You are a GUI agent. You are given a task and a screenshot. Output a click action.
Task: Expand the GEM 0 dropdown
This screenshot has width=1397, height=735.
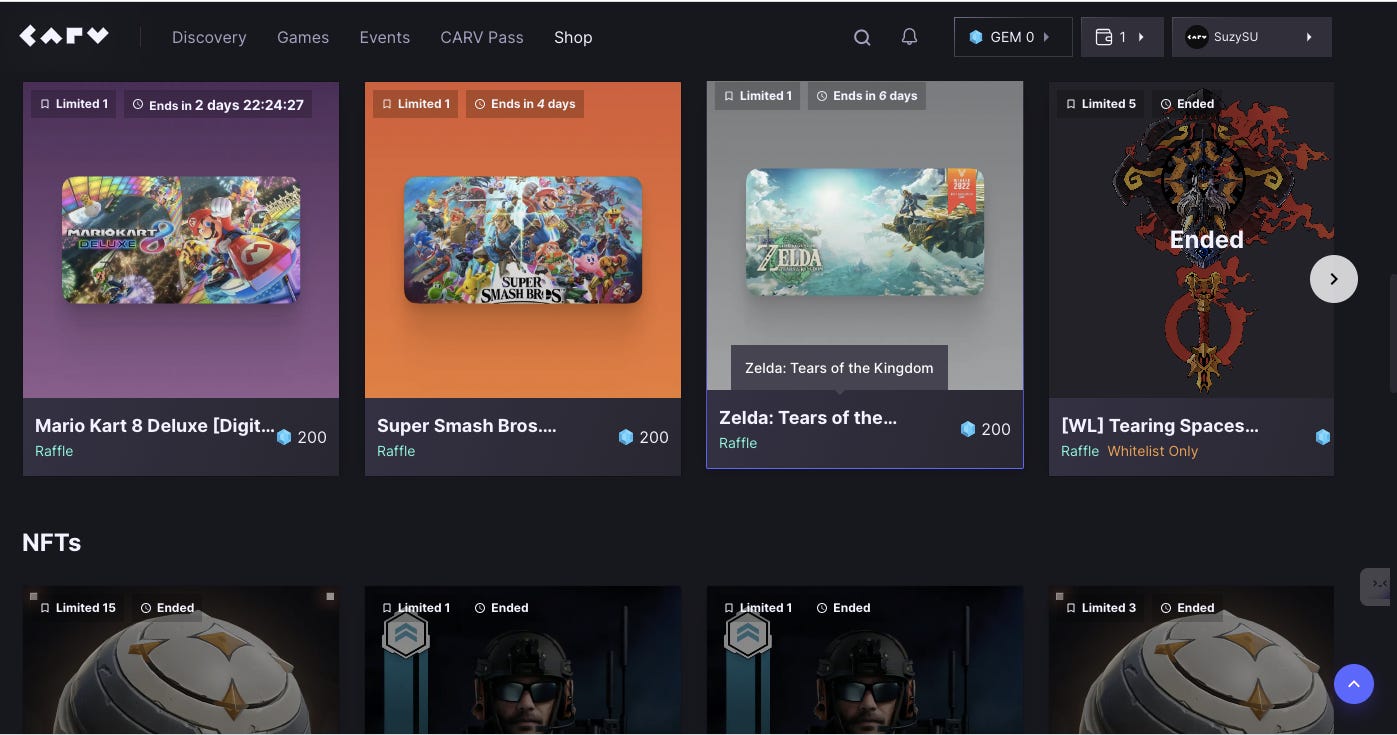coord(1047,37)
